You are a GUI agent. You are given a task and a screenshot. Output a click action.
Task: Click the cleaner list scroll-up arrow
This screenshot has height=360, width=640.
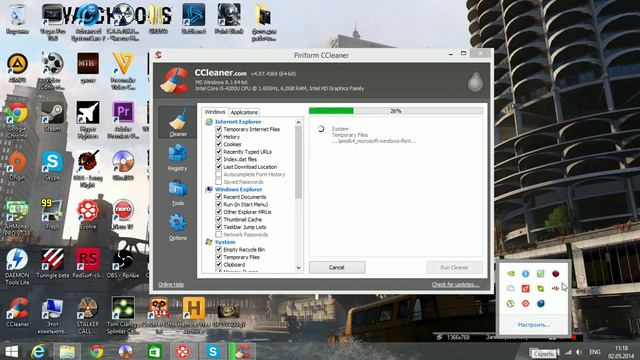pyautogui.click(x=298, y=122)
